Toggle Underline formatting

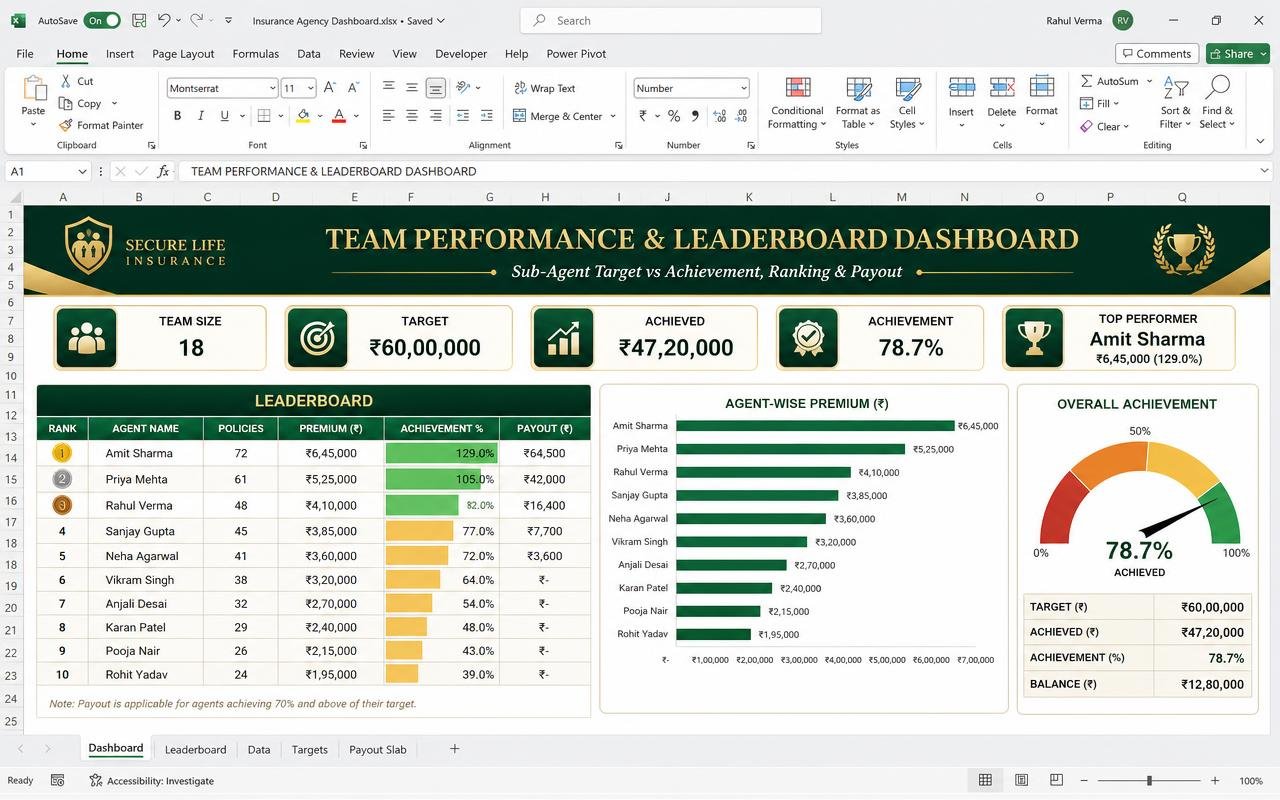coord(225,116)
